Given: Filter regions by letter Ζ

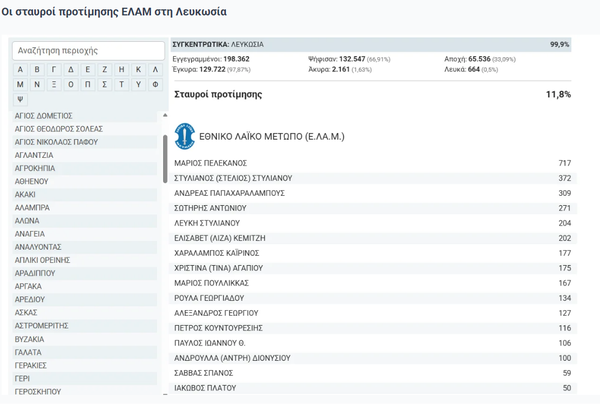Looking at the screenshot, I should coord(104,70).
